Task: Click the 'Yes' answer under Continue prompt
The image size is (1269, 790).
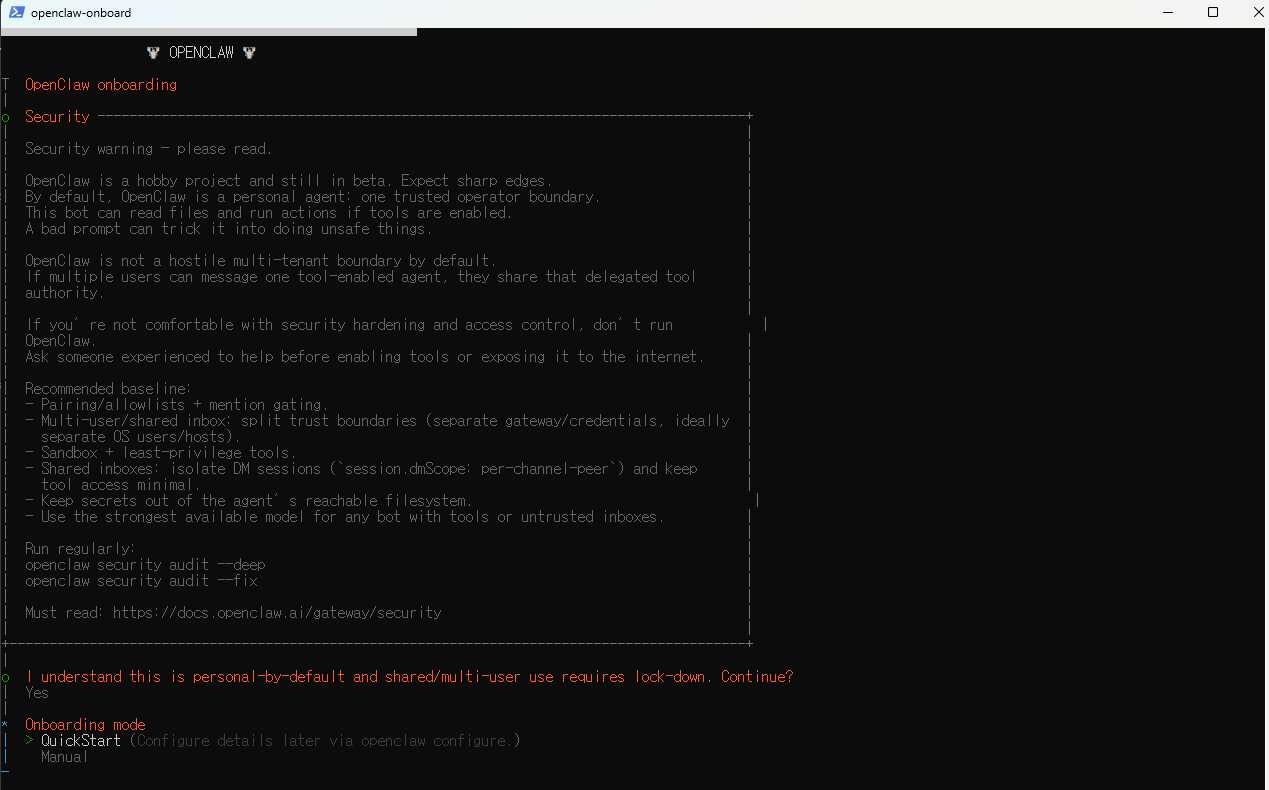Action: click(37, 693)
